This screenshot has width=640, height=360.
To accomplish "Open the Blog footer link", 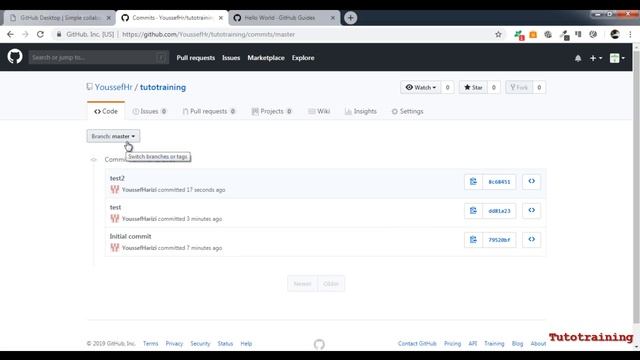I will (x=517, y=344).
